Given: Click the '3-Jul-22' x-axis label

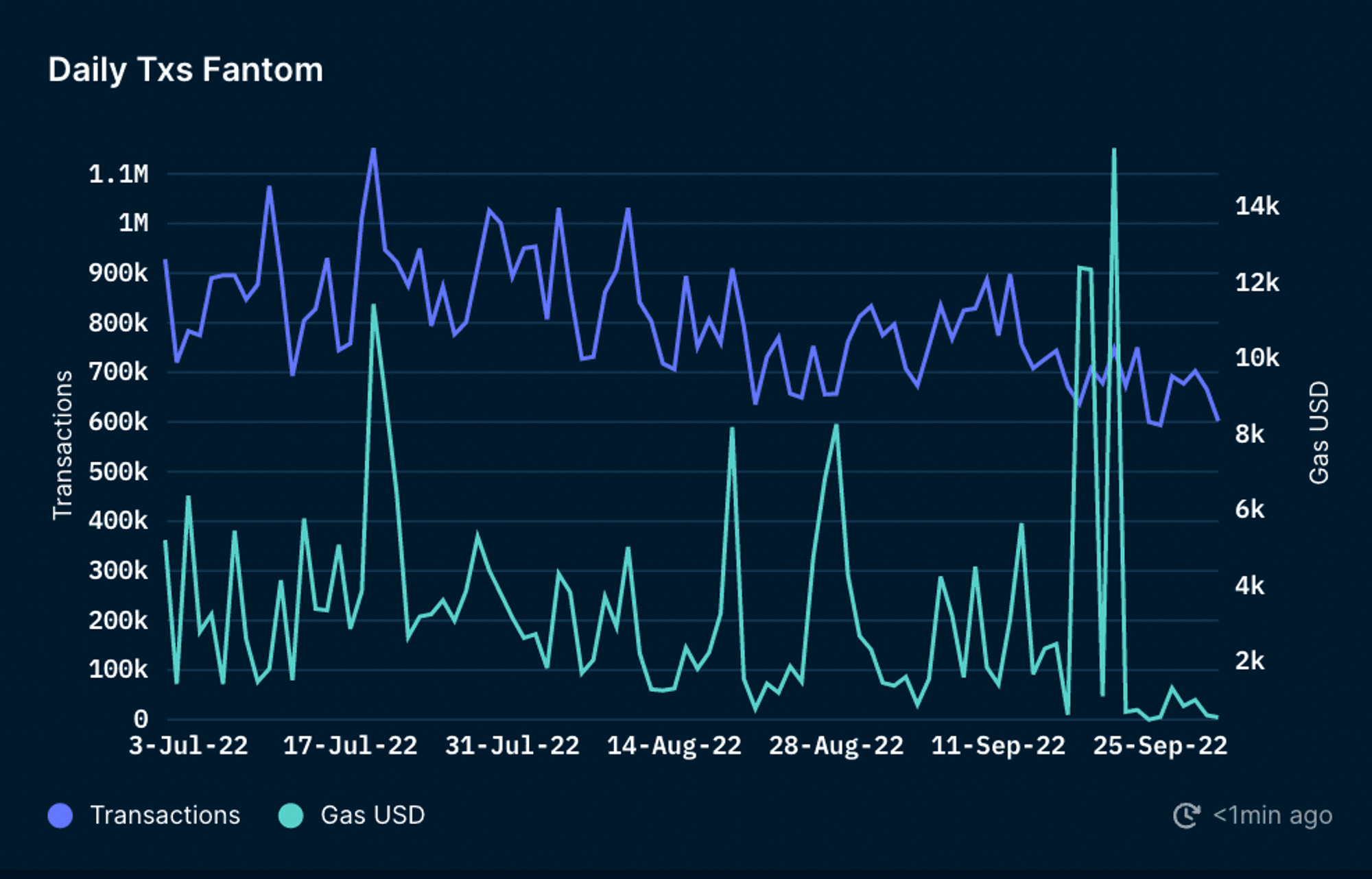Looking at the screenshot, I should click(189, 745).
